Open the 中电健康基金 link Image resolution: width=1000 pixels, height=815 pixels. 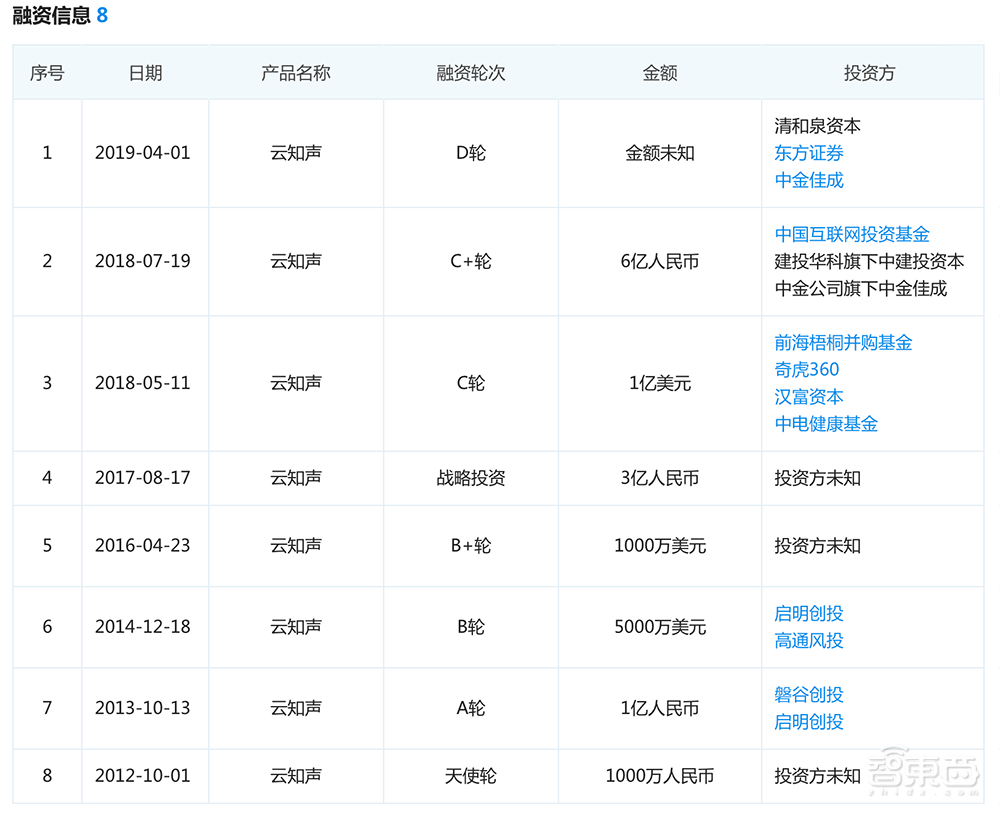827,423
